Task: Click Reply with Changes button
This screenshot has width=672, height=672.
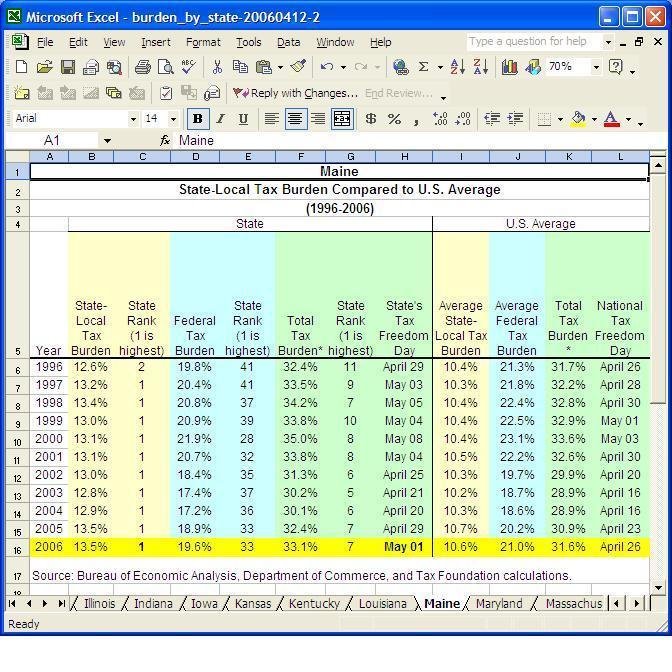Action: [295, 93]
